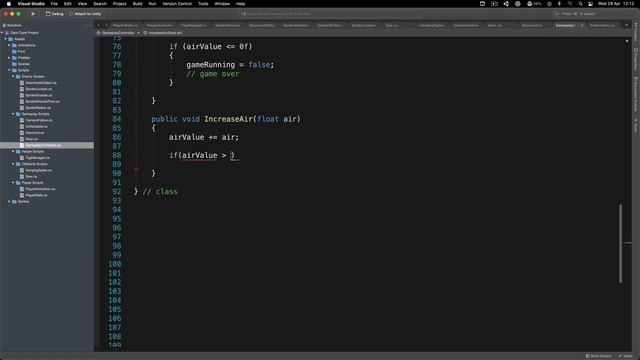Open the Apple menu
The image size is (640, 360).
pos(9,4)
